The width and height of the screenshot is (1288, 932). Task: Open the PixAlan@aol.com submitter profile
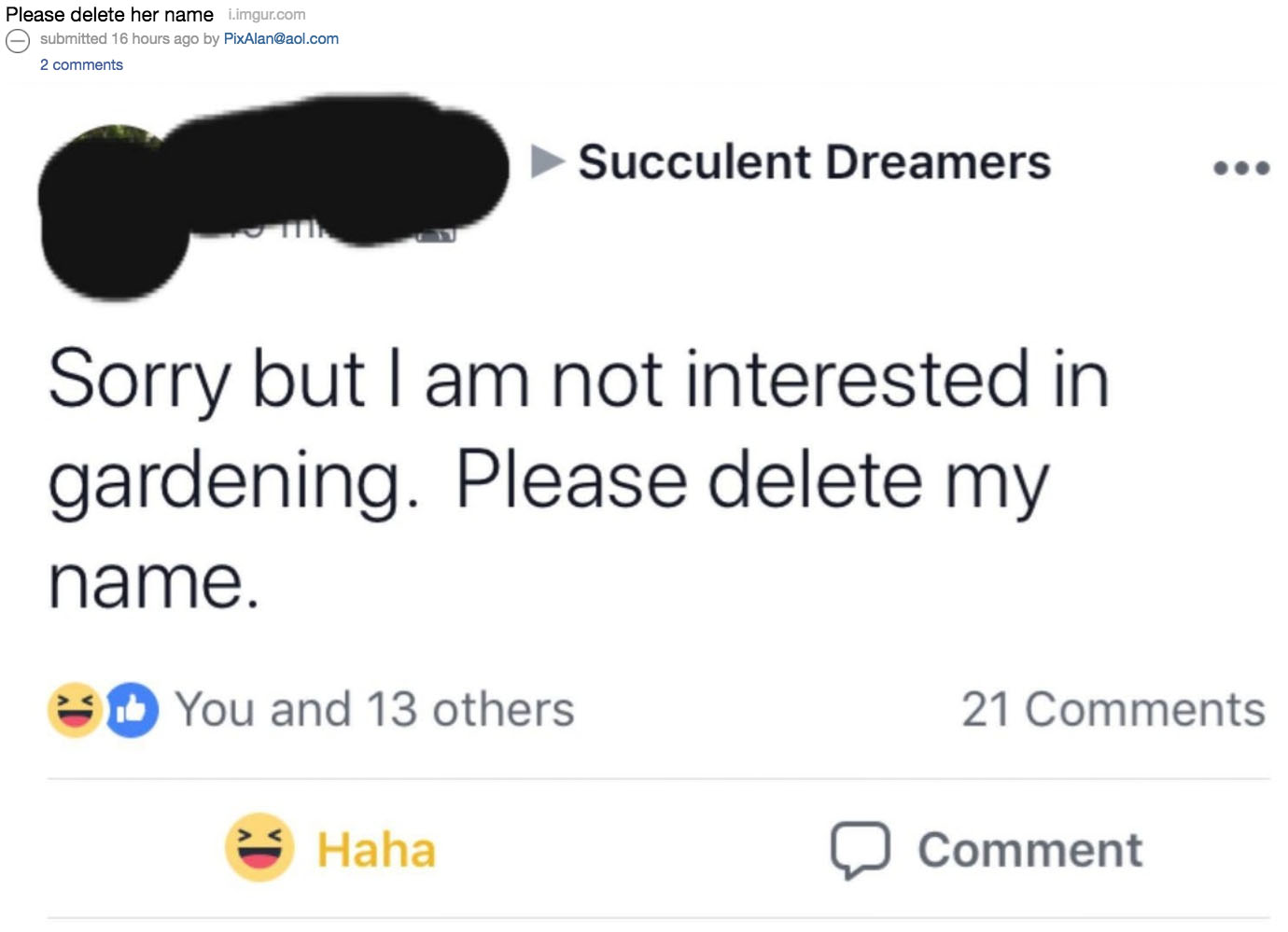(281, 39)
